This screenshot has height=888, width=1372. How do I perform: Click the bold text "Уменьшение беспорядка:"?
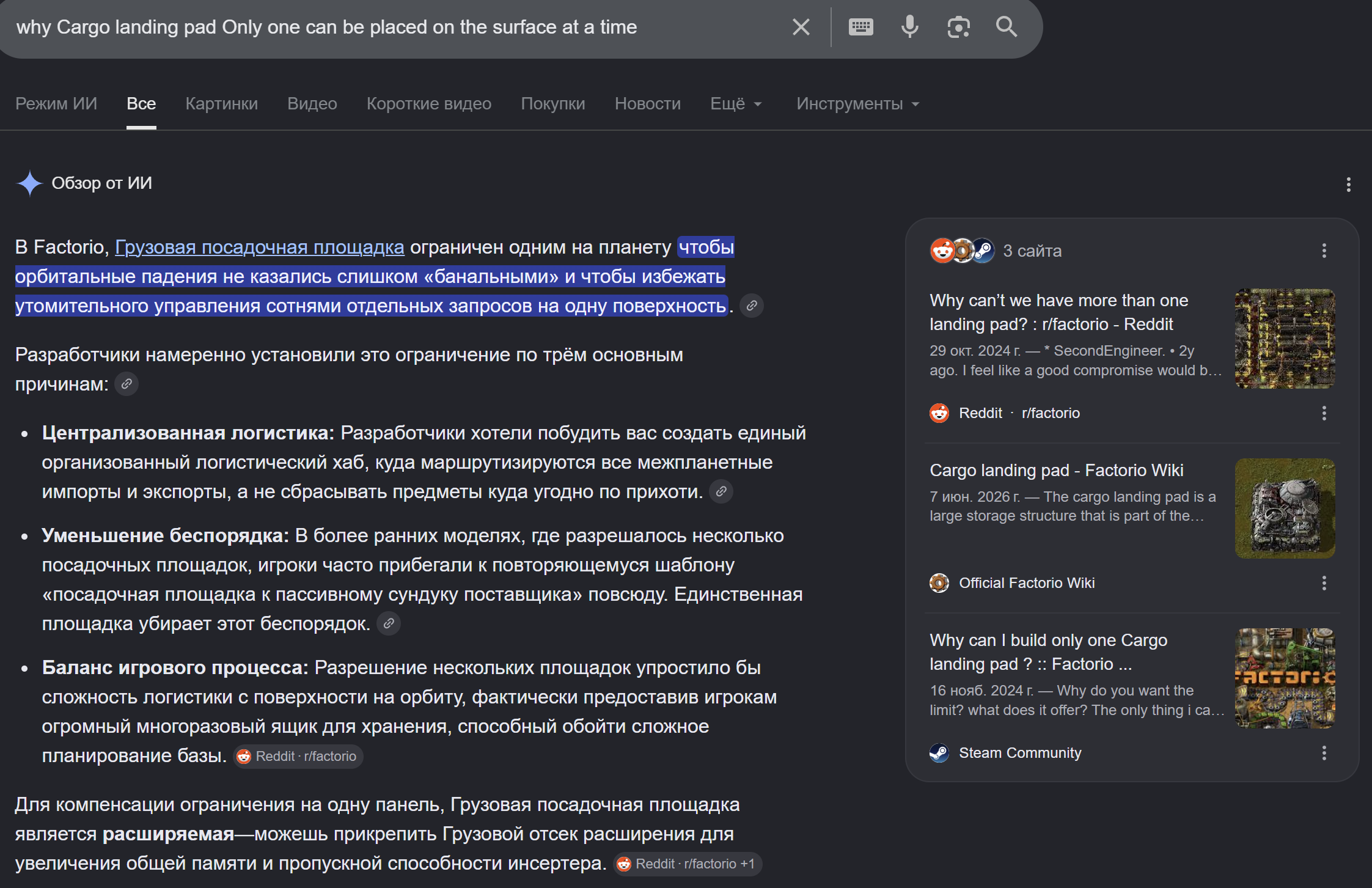[165, 535]
